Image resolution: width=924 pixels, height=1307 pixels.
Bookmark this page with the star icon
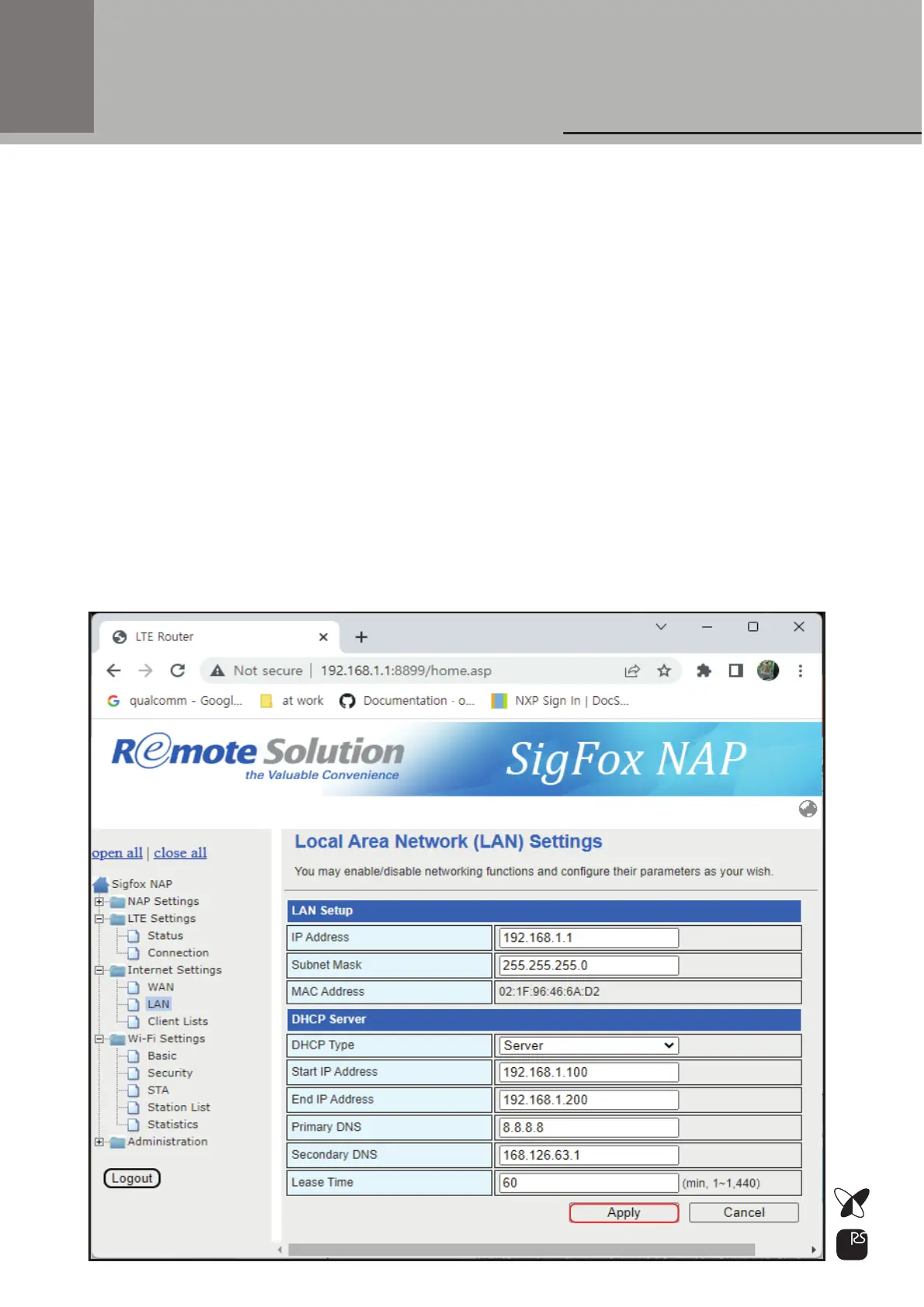(x=664, y=671)
